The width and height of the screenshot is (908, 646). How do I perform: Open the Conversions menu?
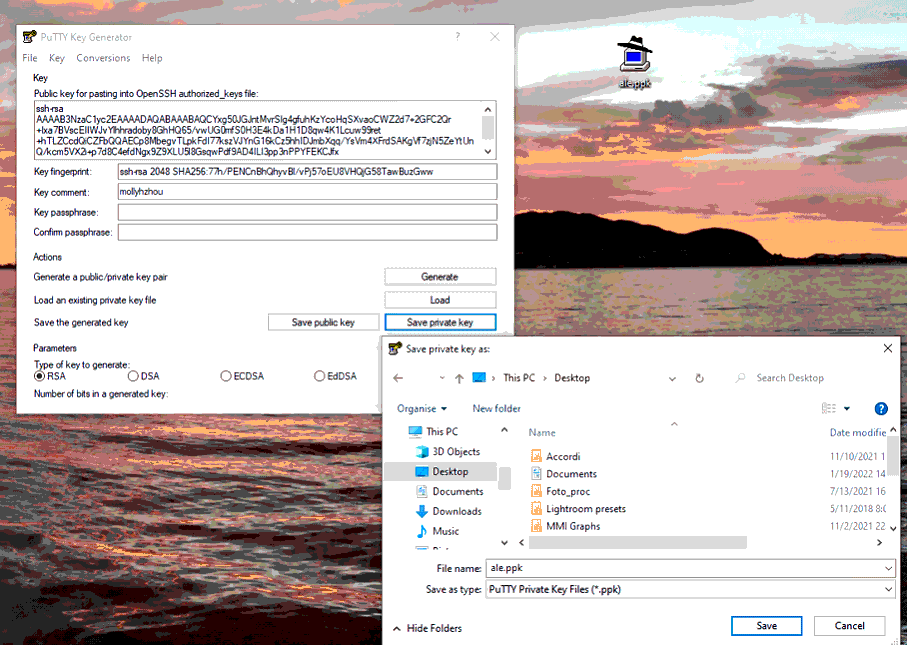pos(103,58)
